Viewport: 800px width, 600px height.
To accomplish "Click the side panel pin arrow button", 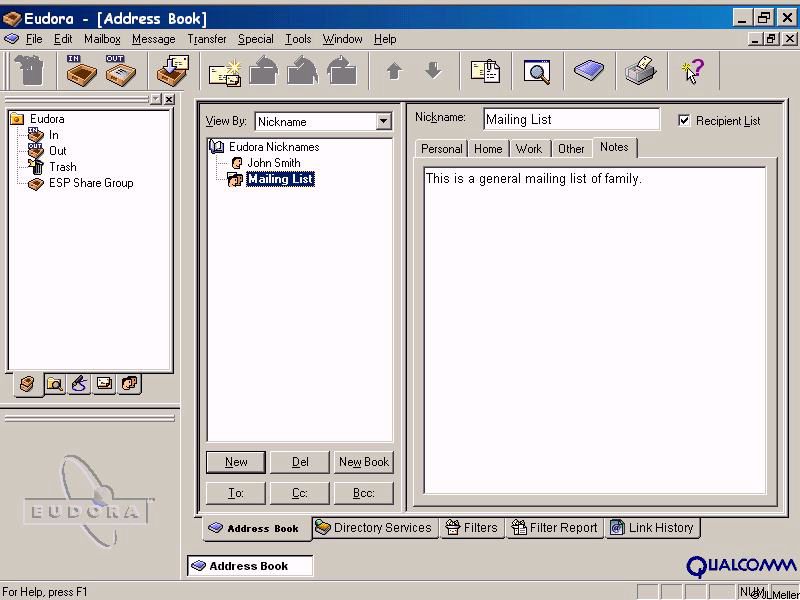I will [156, 99].
